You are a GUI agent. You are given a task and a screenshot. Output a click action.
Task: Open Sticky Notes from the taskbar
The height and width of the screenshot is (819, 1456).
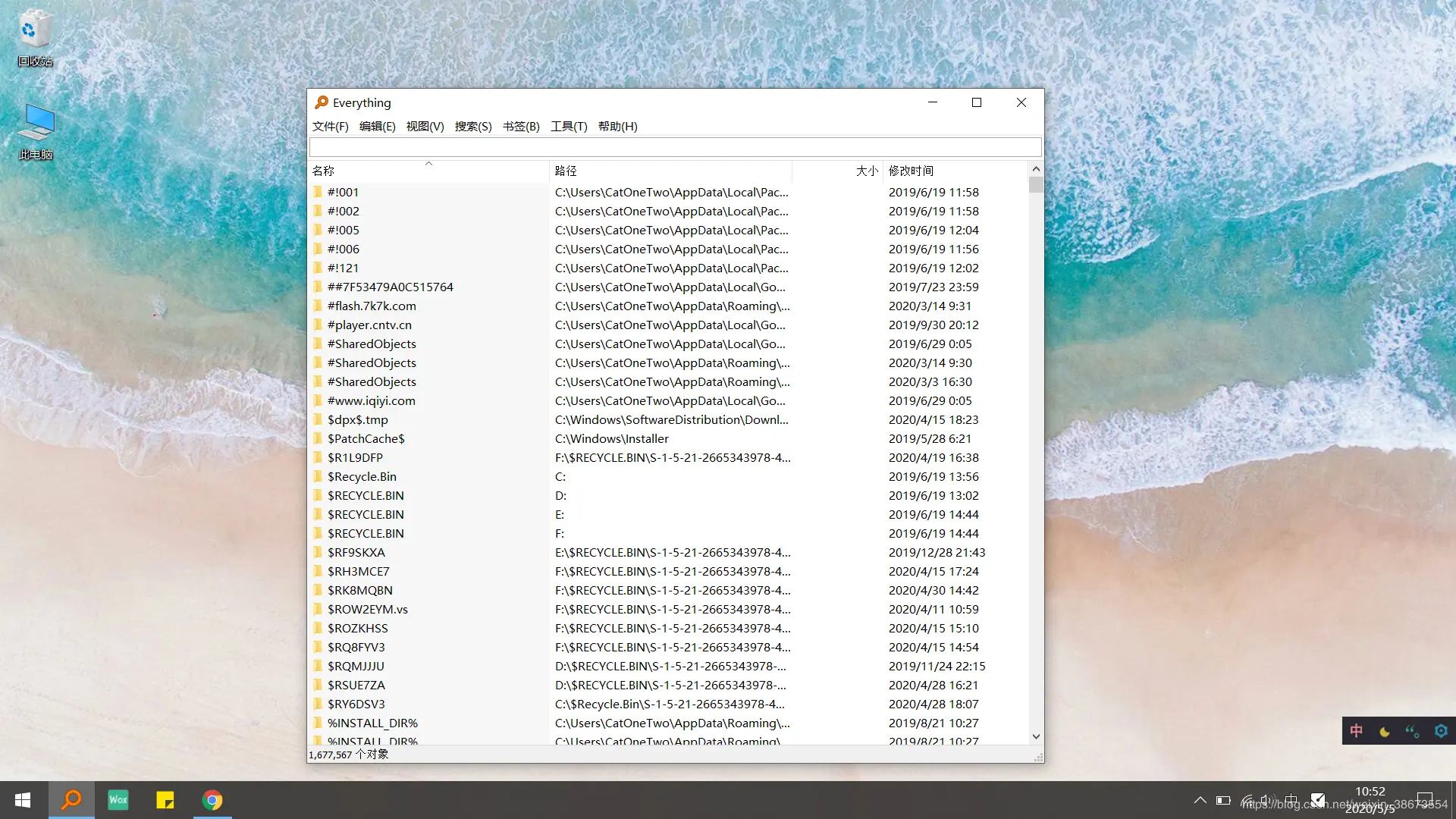(x=165, y=800)
